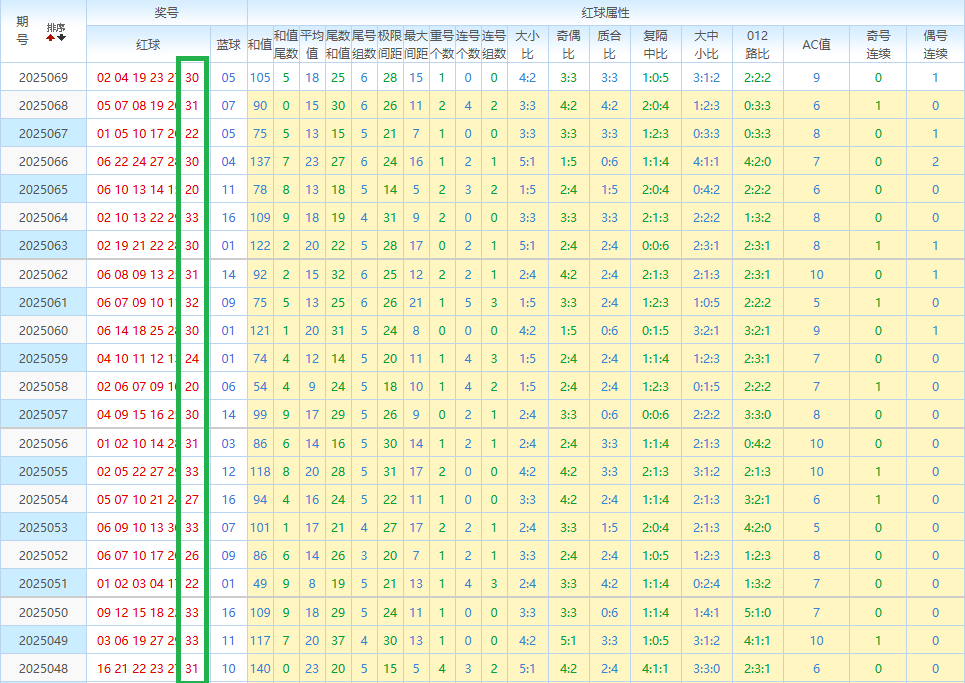Click 012路比 value 3:3:0 in row 2025057
The height and width of the screenshot is (683, 965).
758,414
